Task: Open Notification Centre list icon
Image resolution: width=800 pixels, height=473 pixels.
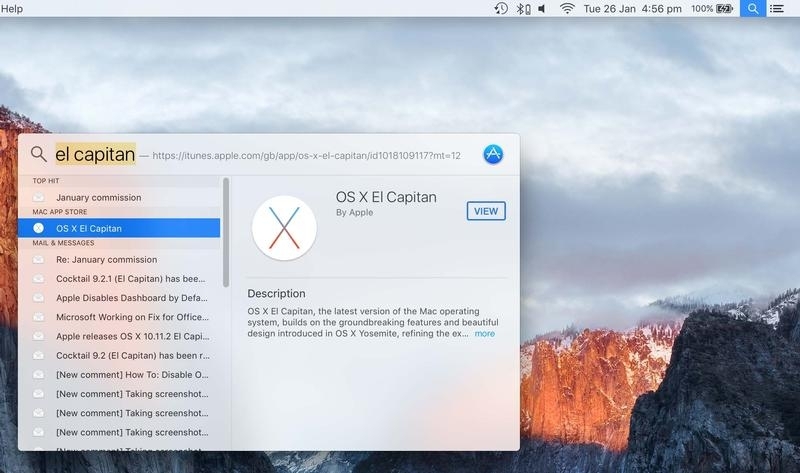Action: click(x=777, y=9)
